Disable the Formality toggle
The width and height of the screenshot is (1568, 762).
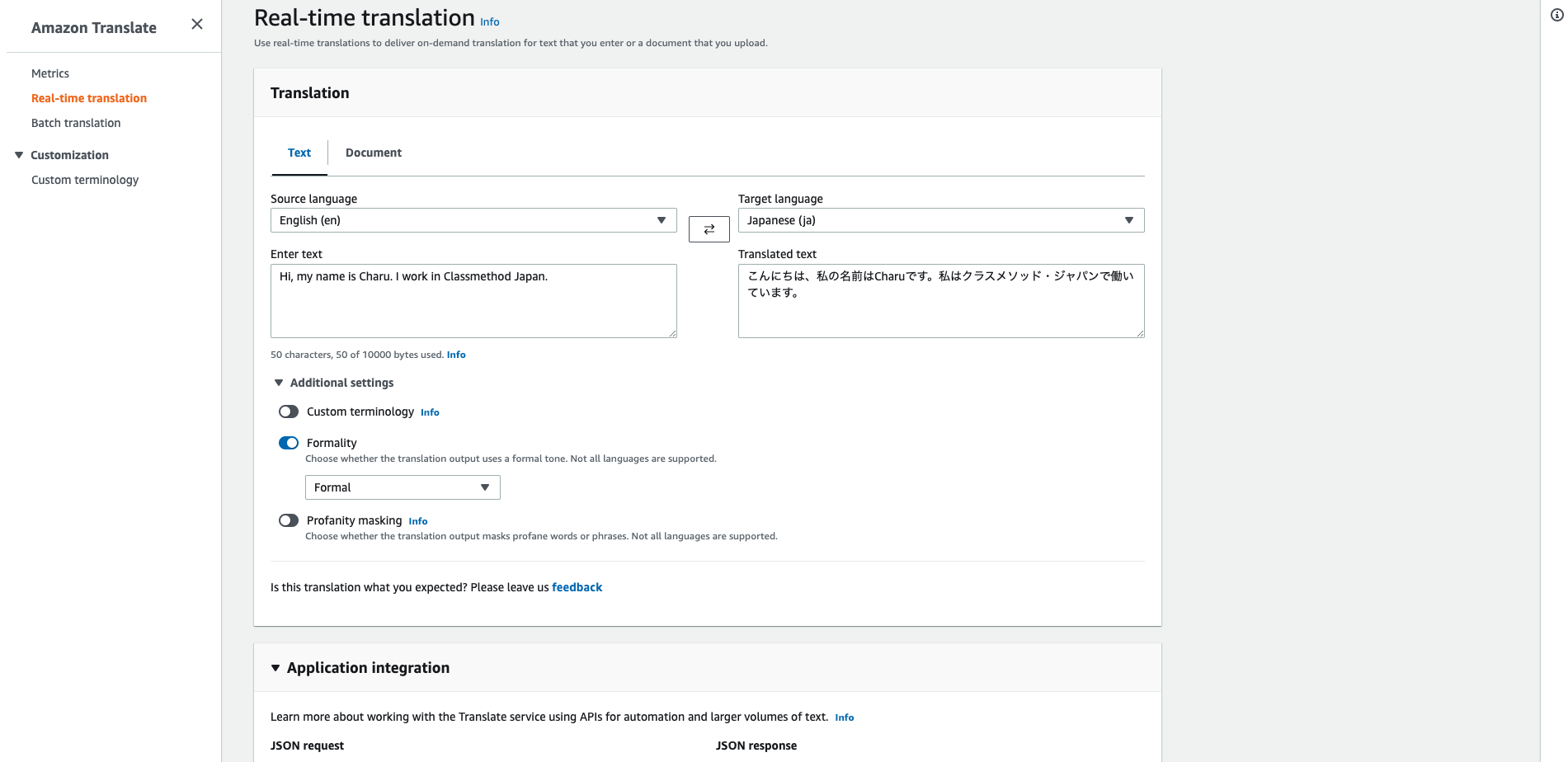[288, 443]
